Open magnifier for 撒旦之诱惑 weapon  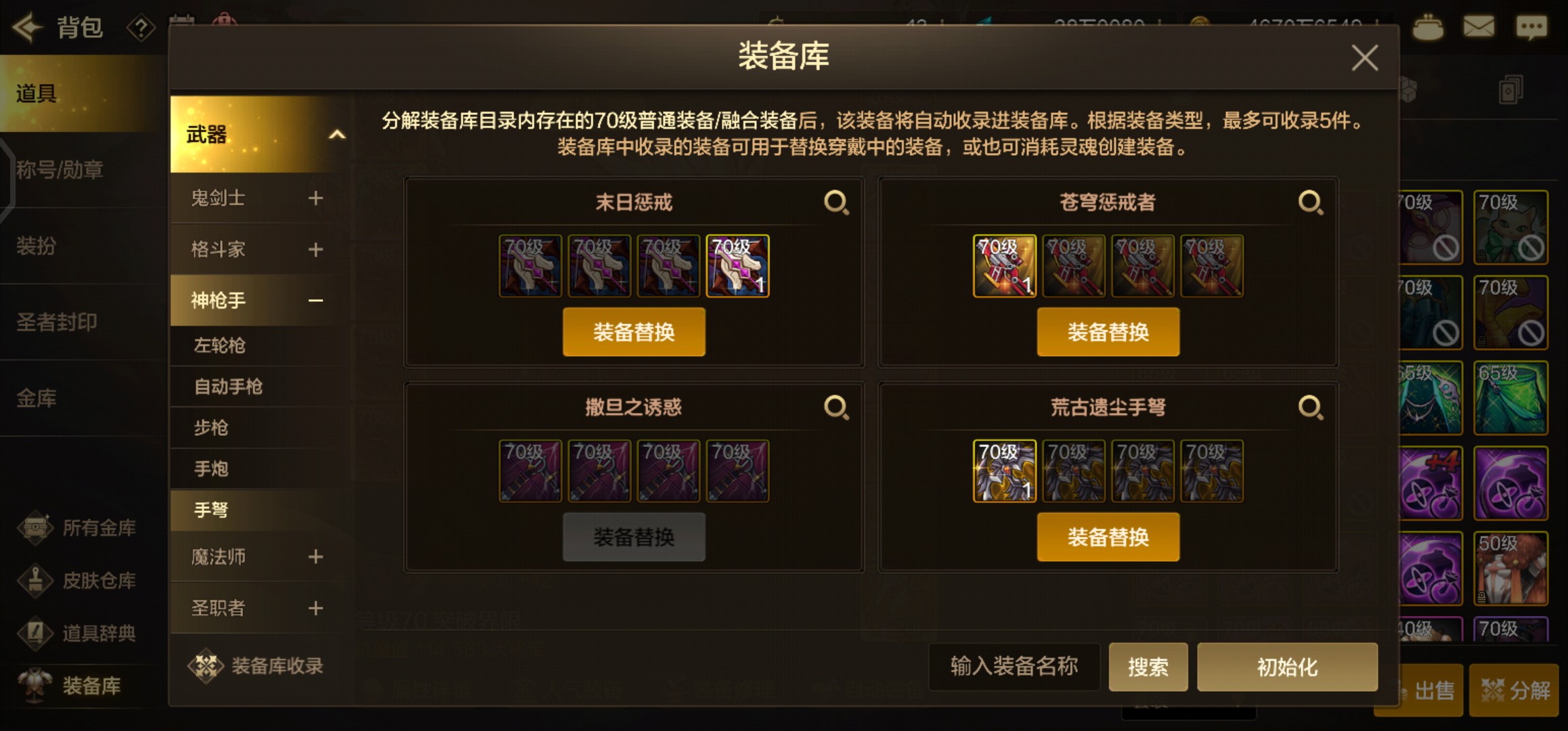(836, 407)
